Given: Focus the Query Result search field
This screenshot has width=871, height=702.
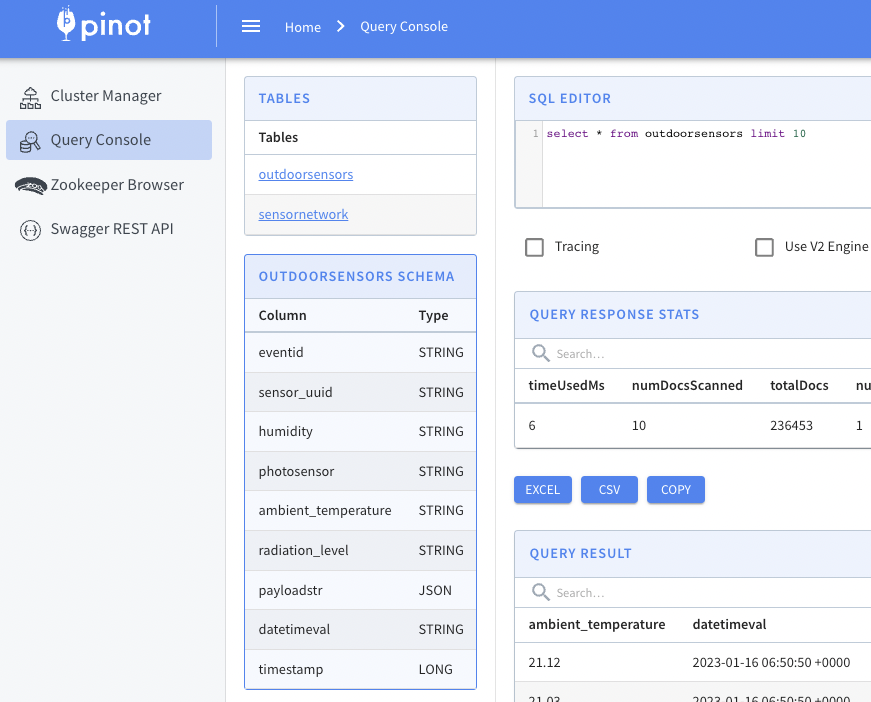Looking at the screenshot, I should point(700,593).
